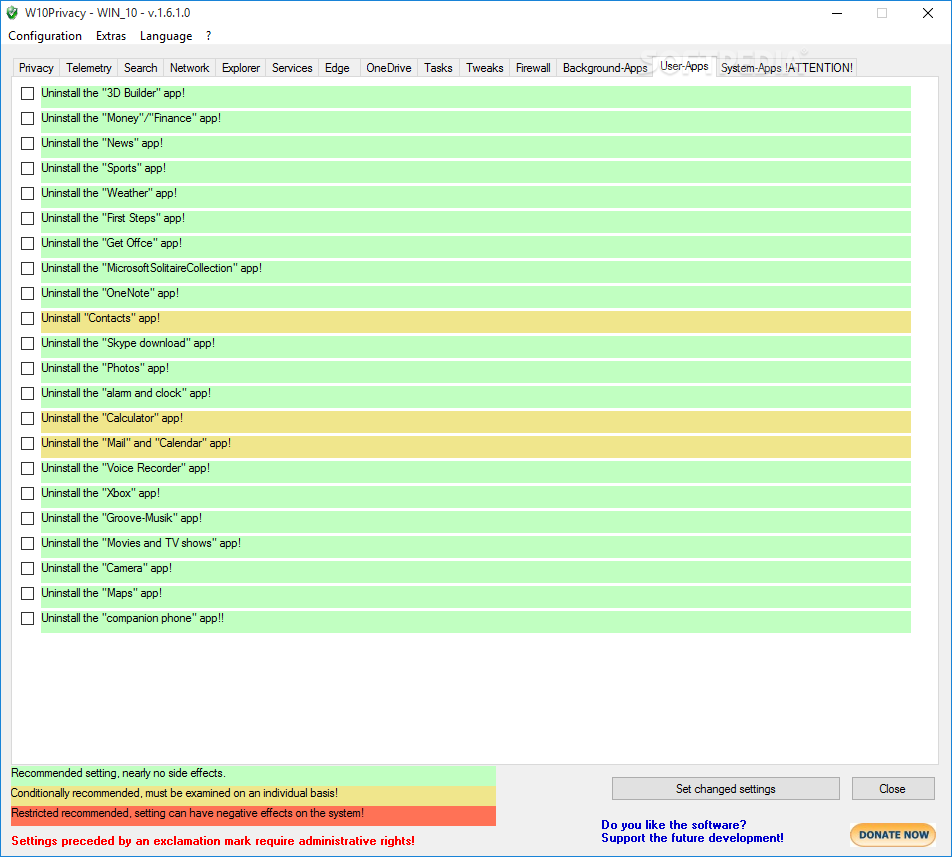Open the System-Apps !ATTENTION! tab

point(787,68)
